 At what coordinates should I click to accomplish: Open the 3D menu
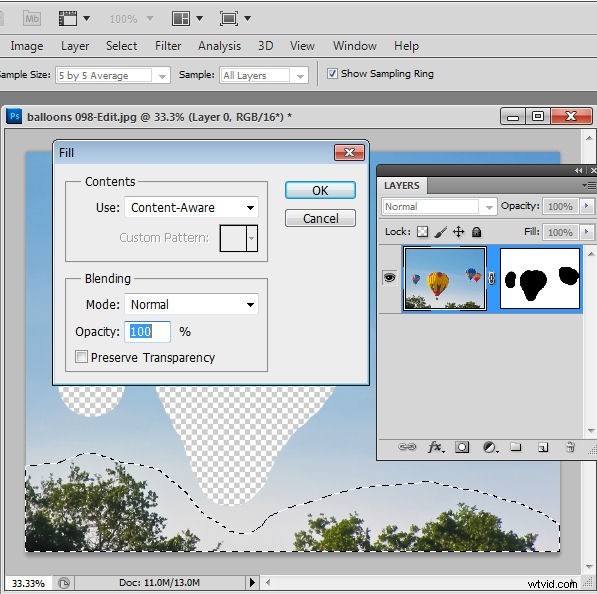click(x=265, y=46)
